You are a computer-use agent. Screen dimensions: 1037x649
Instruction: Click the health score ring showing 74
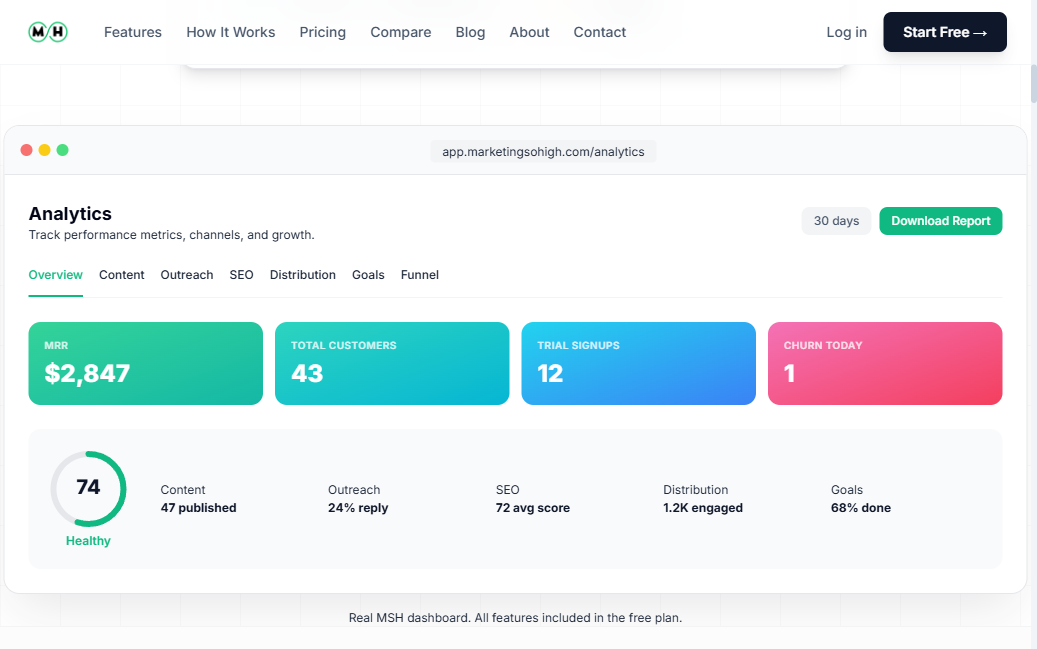88,488
